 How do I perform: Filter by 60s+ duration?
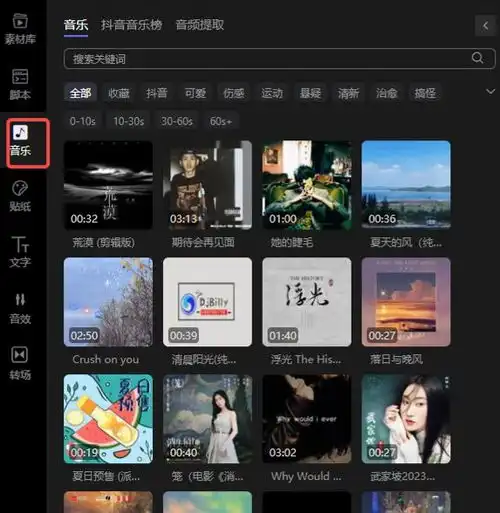[x=221, y=121]
